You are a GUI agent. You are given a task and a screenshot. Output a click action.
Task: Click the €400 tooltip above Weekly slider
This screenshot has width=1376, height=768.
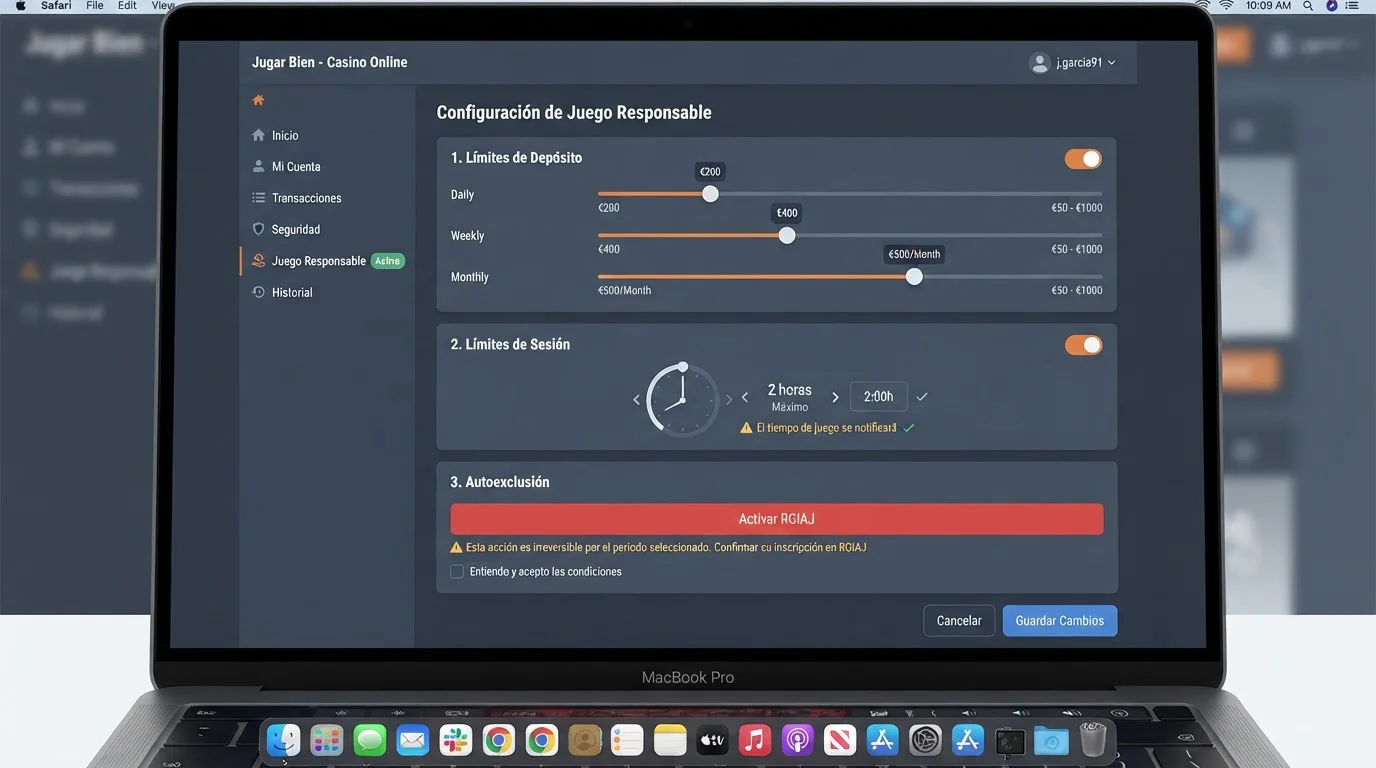[787, 213]
